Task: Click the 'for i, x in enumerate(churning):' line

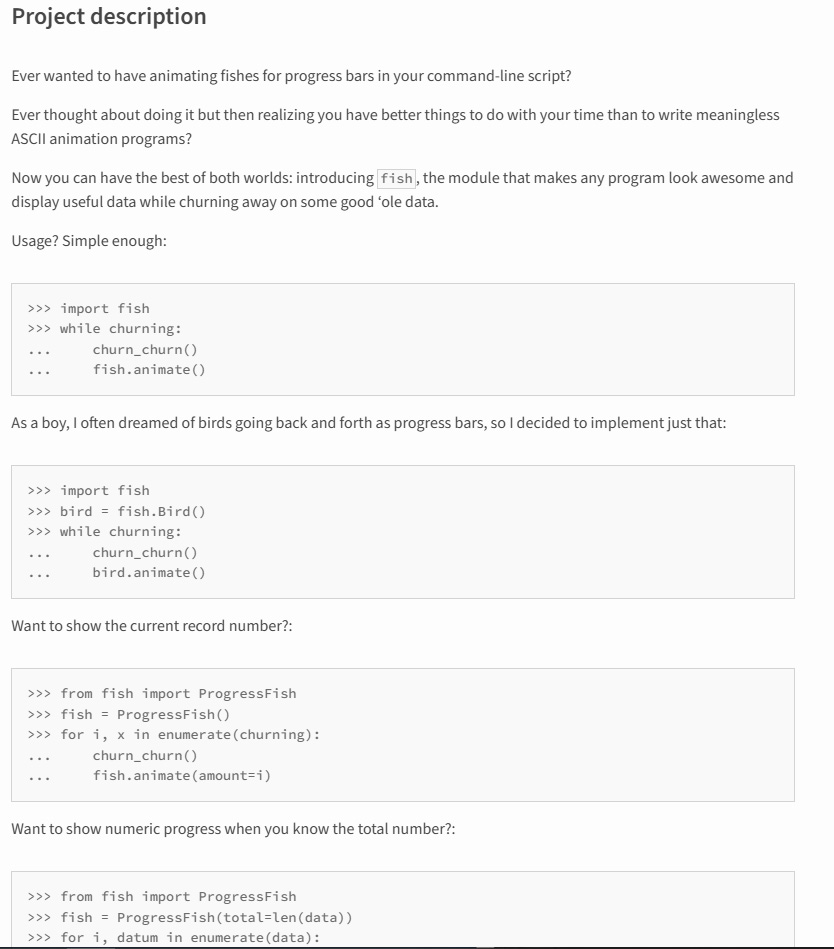Action: click(190, 735)
